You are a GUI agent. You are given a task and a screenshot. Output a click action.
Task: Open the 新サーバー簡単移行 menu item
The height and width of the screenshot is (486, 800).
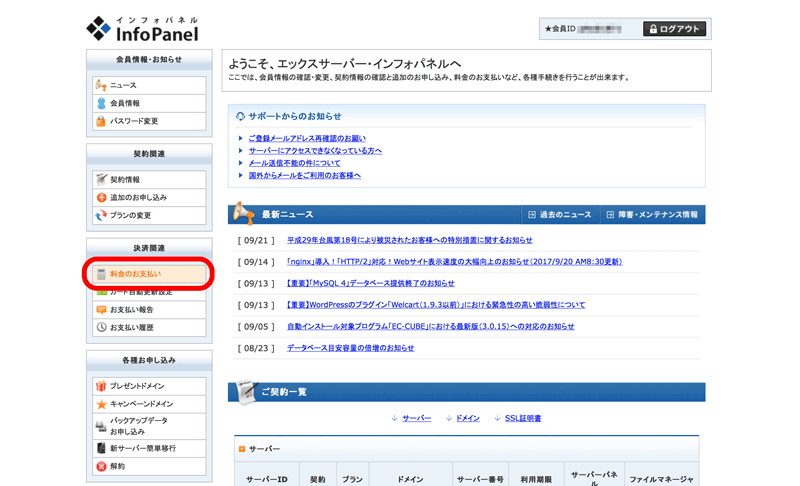click(149, 448)
